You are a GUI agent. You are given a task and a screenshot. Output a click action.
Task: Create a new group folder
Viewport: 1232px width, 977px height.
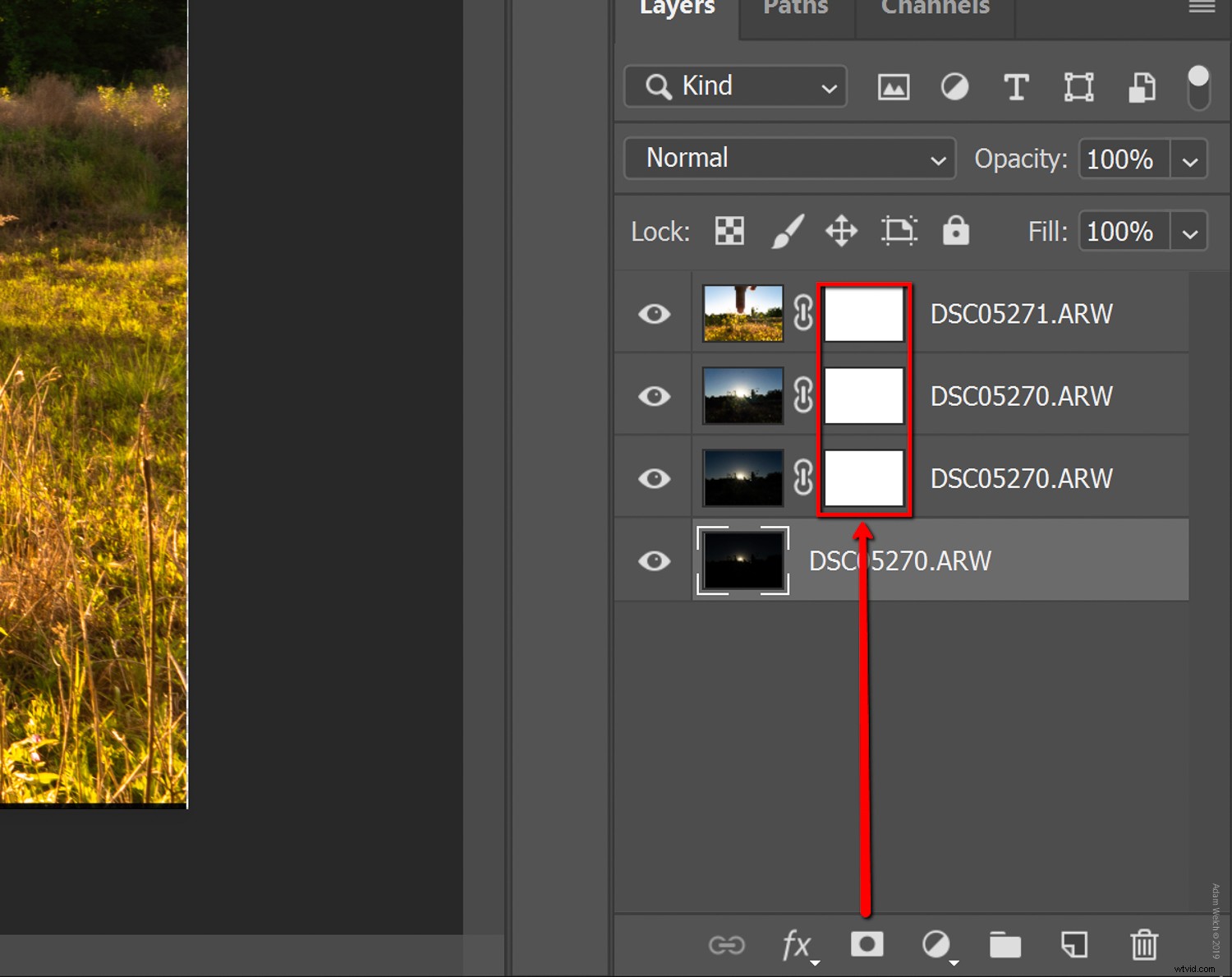(1005, 945)
